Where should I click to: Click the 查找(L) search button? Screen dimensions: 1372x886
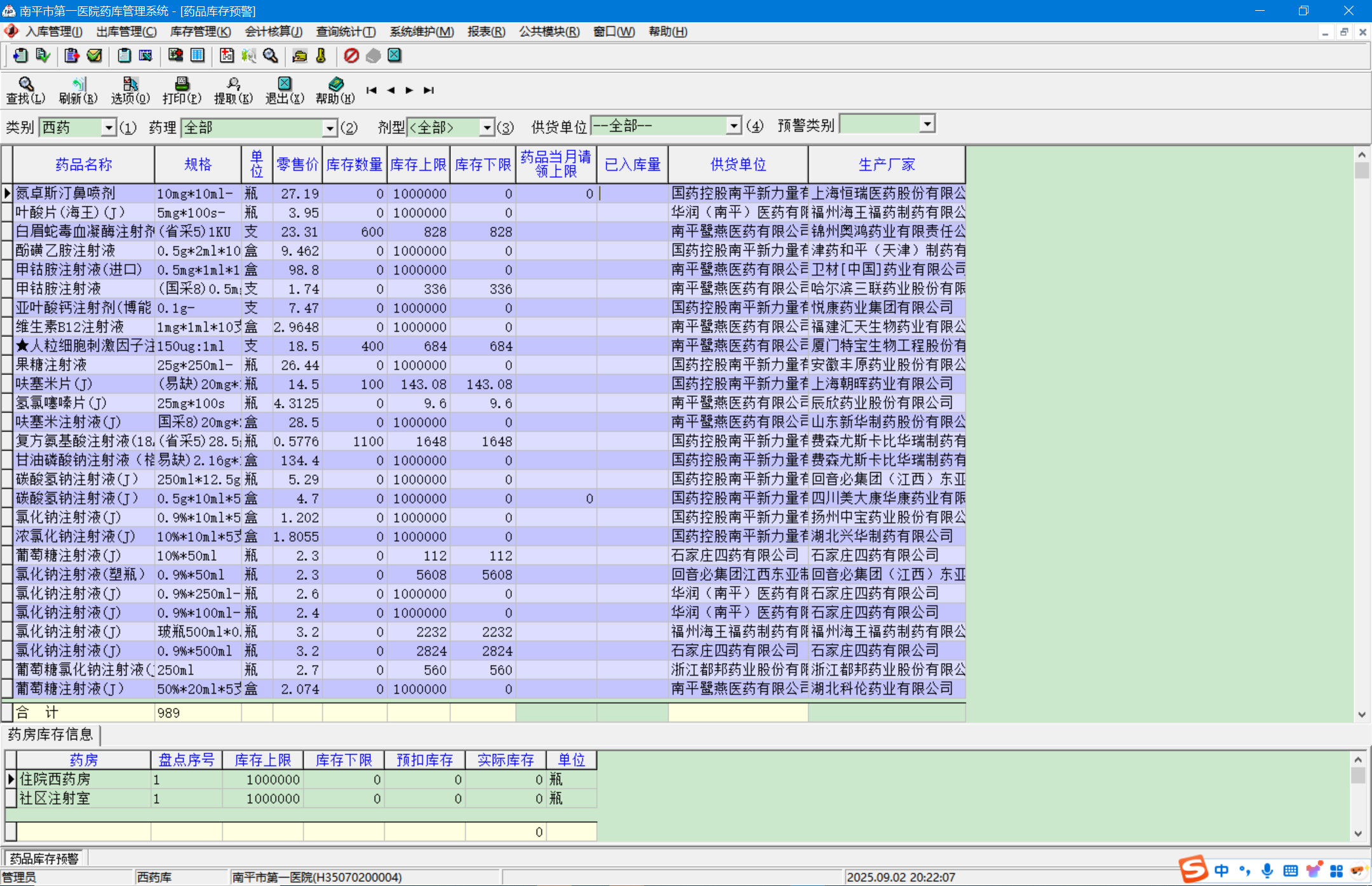25,90
